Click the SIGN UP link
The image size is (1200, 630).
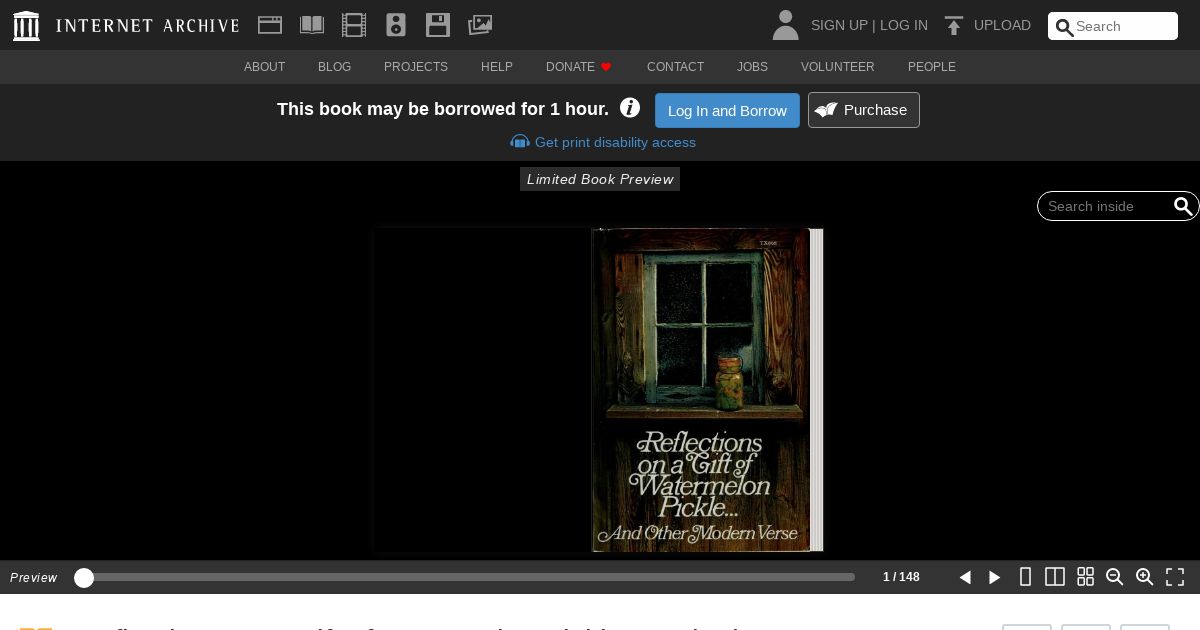click(839, 26)
